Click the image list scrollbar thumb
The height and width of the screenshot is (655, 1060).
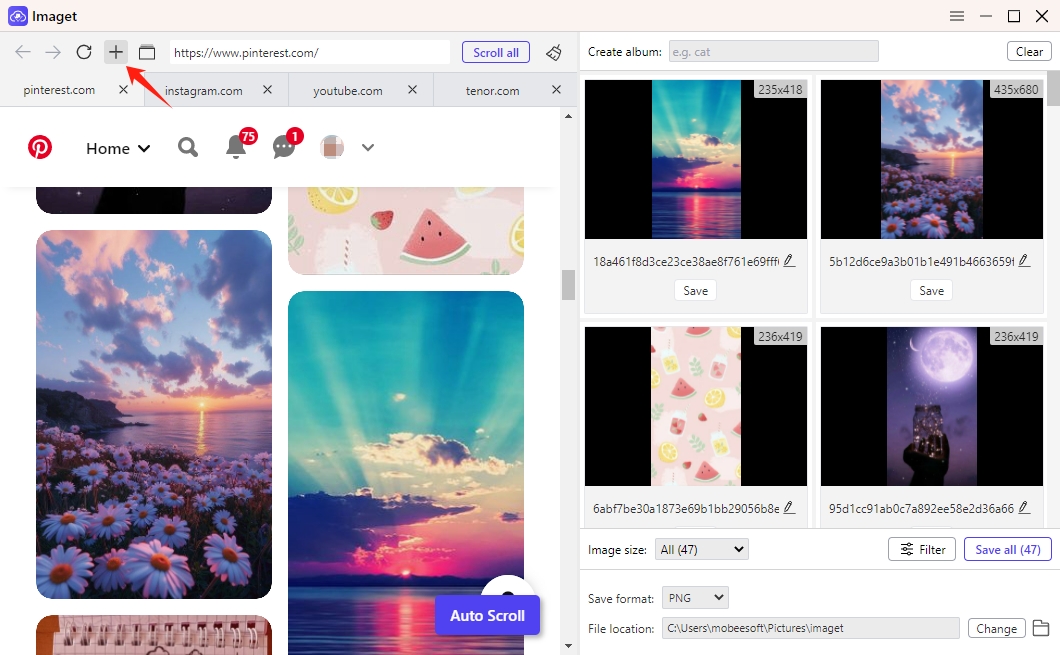click(1053, 88)
